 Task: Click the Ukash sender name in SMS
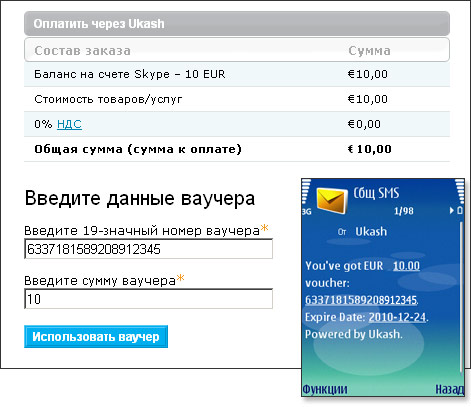click(x=371, y=231)
